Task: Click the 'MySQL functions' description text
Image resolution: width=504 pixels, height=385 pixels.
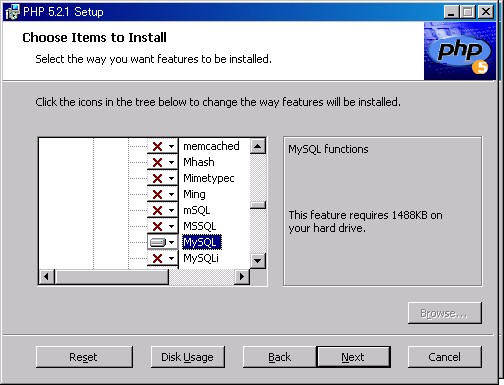Action: point(328,149)
